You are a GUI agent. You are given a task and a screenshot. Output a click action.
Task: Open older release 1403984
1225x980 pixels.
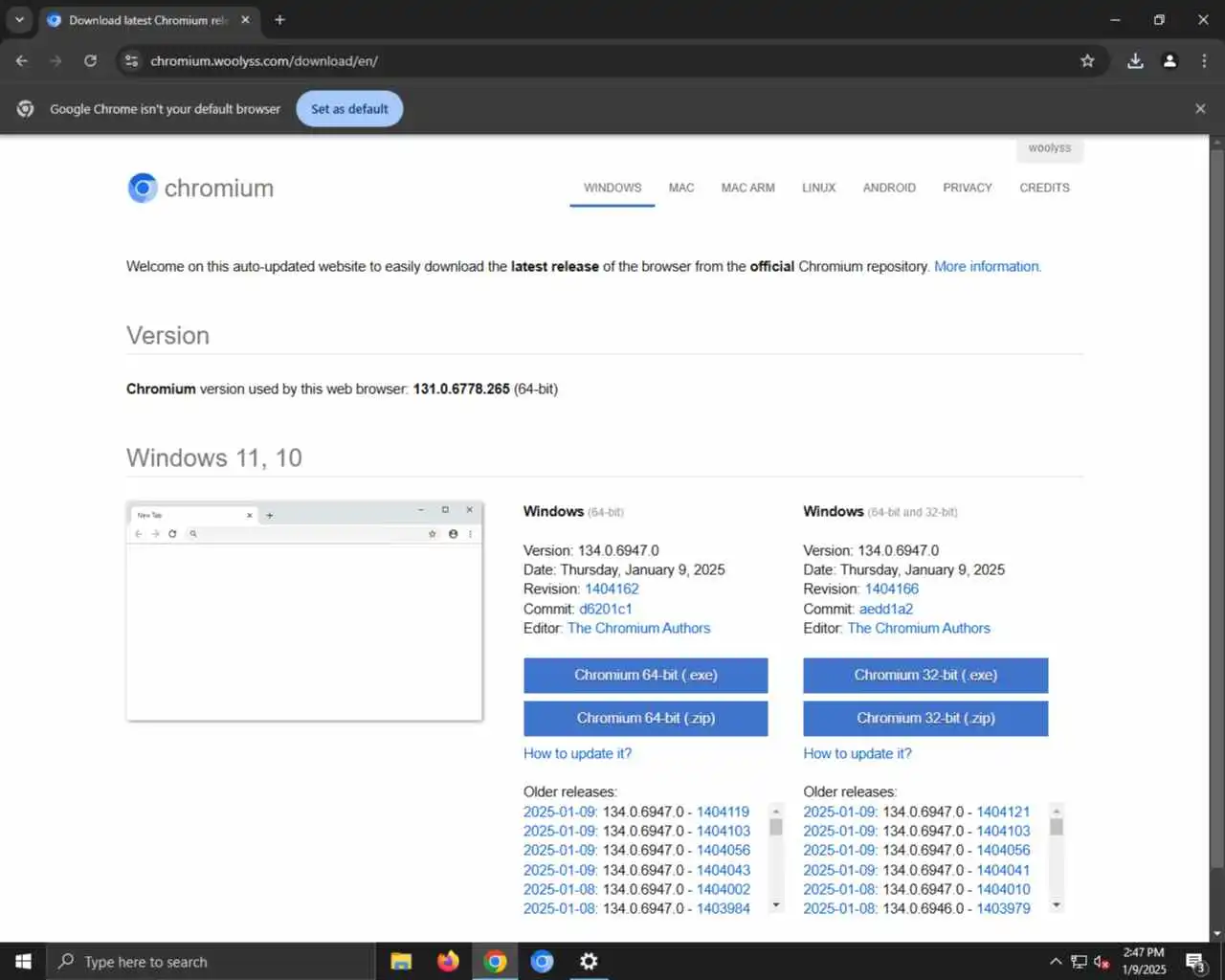(x=723, y=908)
